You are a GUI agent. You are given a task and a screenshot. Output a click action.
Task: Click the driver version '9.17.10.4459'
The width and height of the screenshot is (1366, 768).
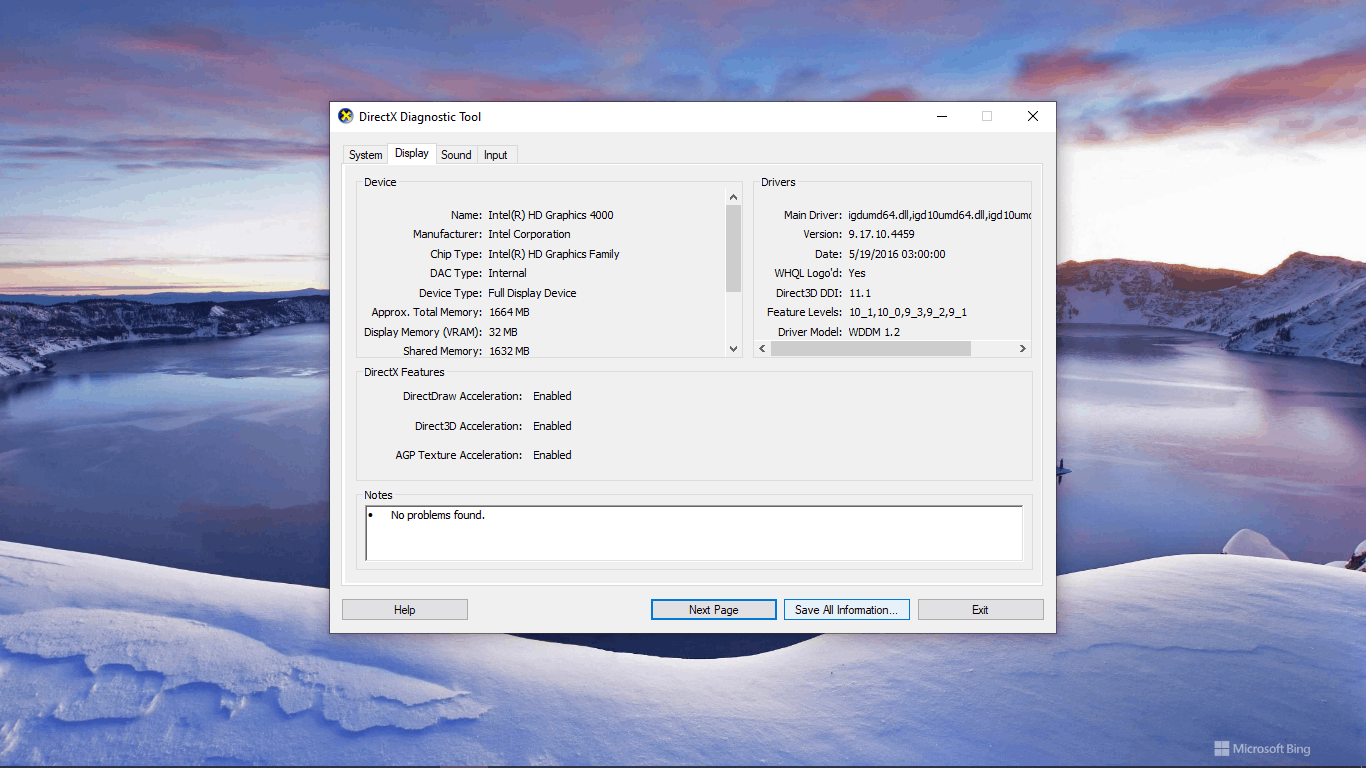point(881,234)
